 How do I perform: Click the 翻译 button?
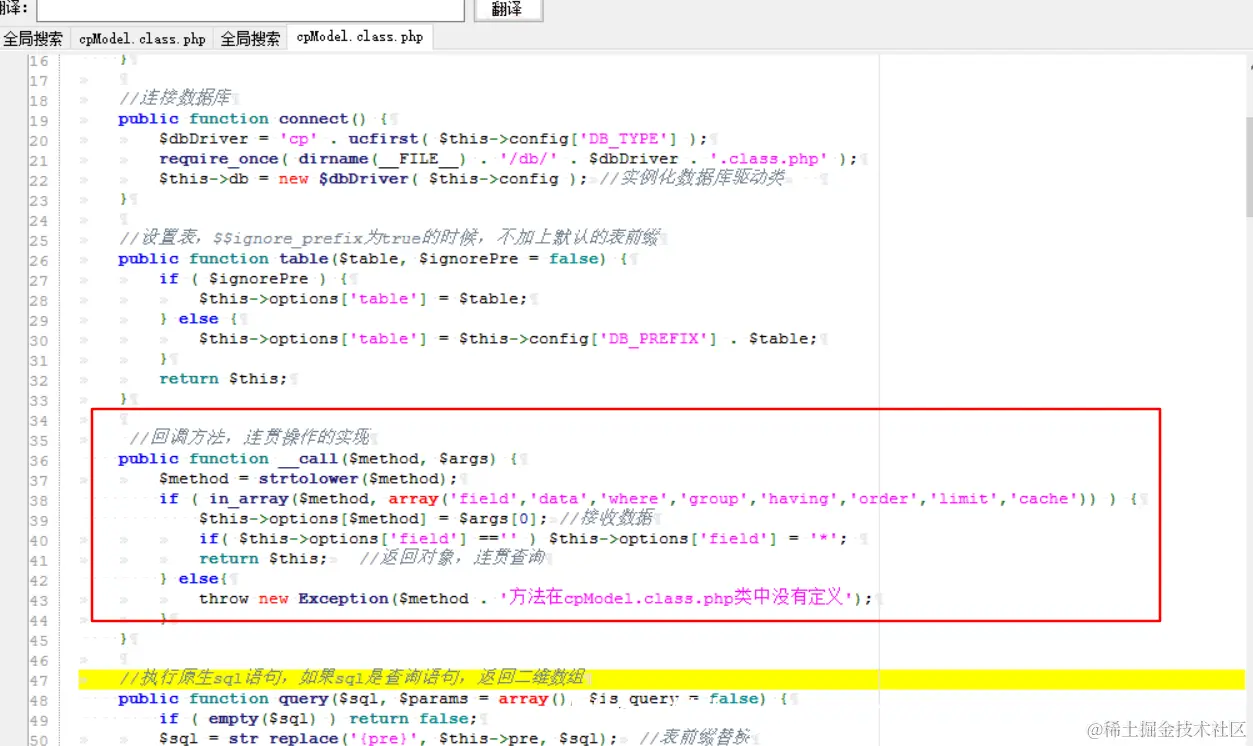click(x=508, y=9)
